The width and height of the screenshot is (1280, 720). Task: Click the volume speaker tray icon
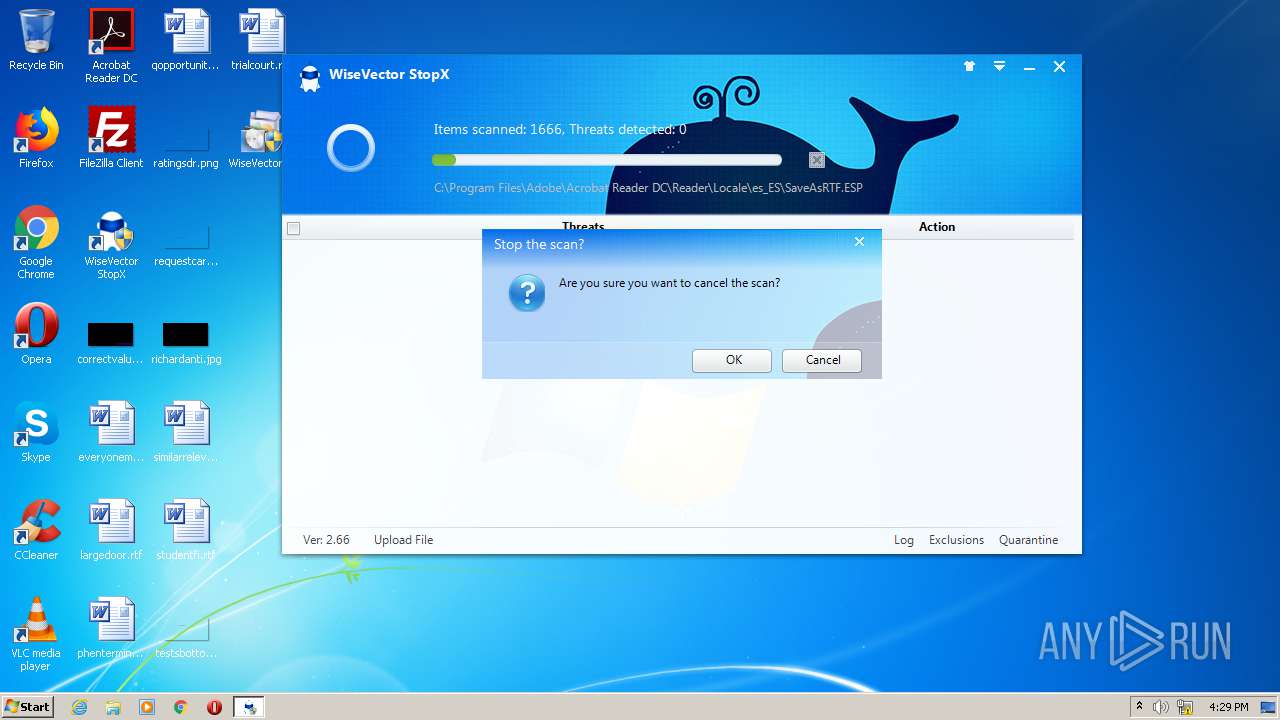(x=1160, y=707)
